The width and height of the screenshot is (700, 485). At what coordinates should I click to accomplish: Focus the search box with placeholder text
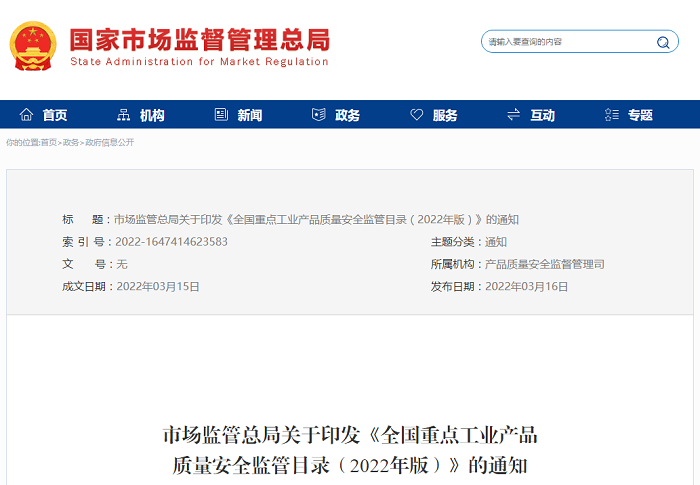tap(565, 42)
